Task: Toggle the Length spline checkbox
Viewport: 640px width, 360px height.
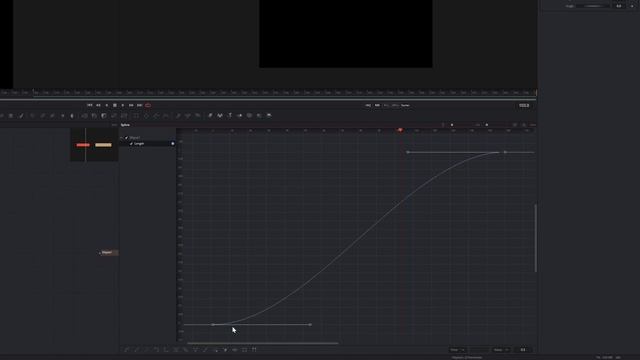Action: tap(131, 144)
